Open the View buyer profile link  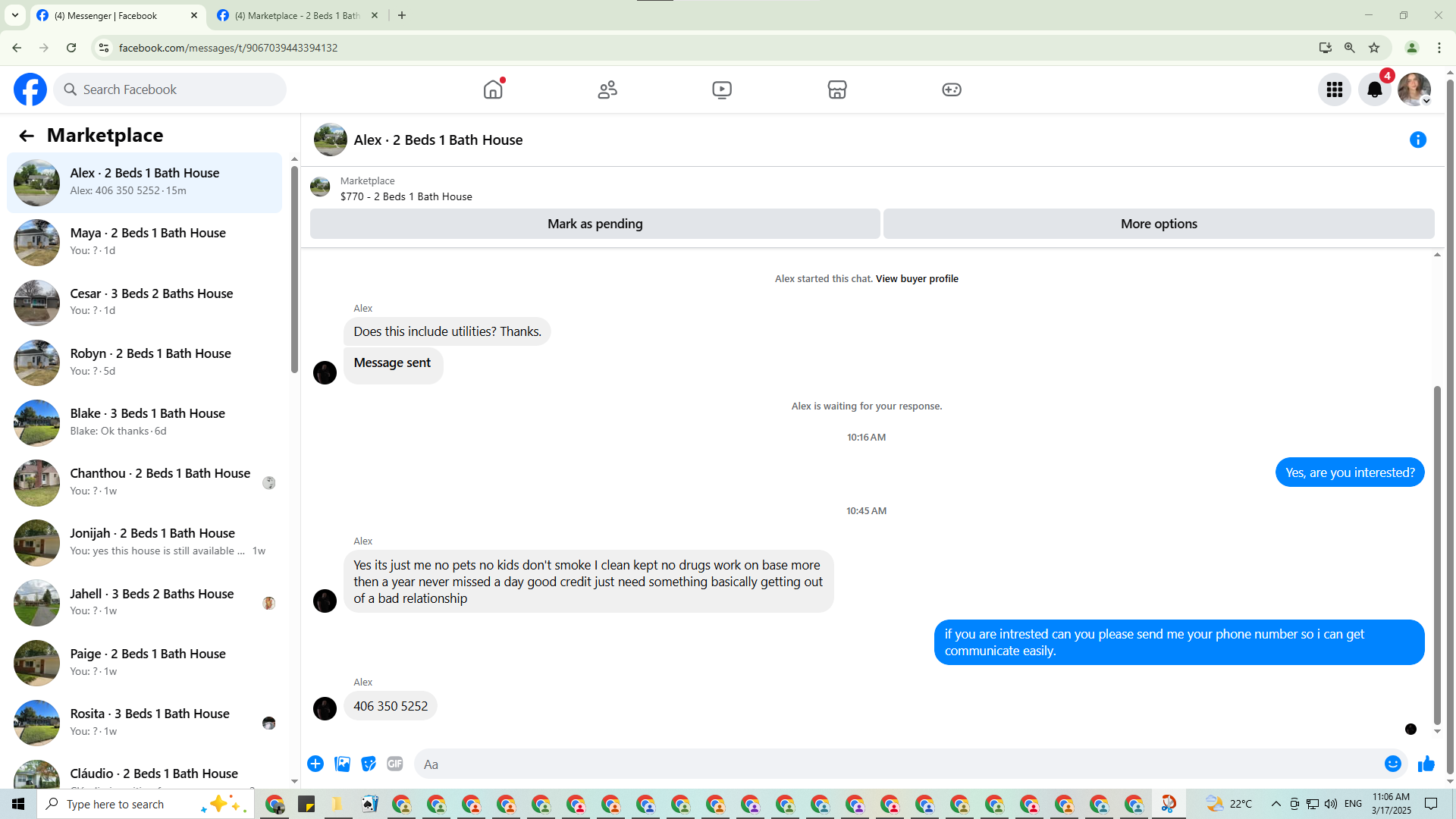[x=917, y=278]
